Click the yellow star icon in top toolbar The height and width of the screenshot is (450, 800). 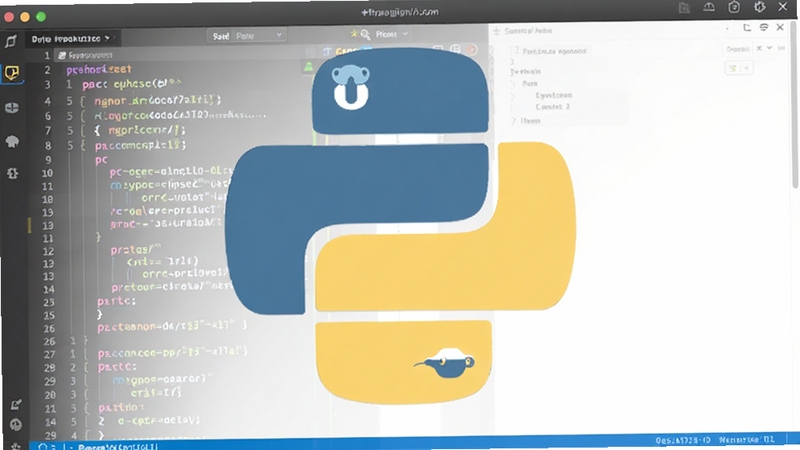pyautogui.click(x=354, y=34)
